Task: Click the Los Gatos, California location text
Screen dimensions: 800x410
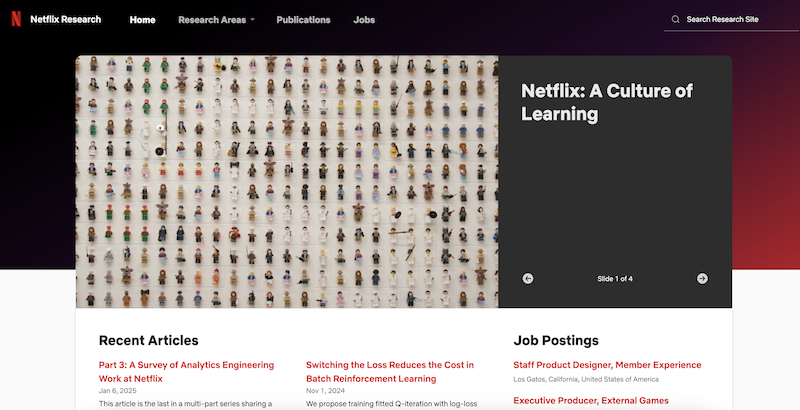Action: click(586, 379)
